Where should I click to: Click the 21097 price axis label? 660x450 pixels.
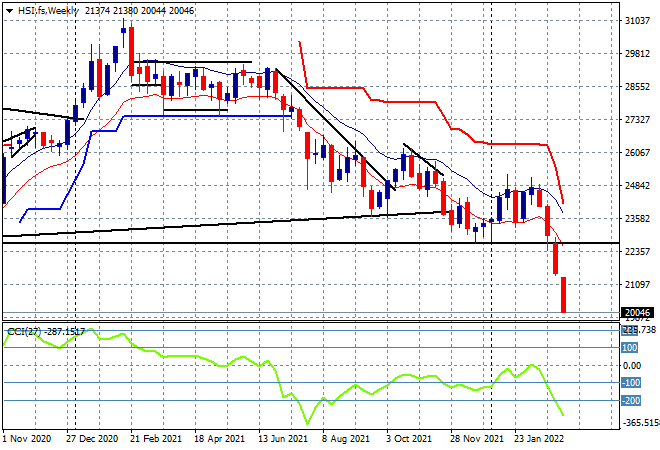point(637,285)
